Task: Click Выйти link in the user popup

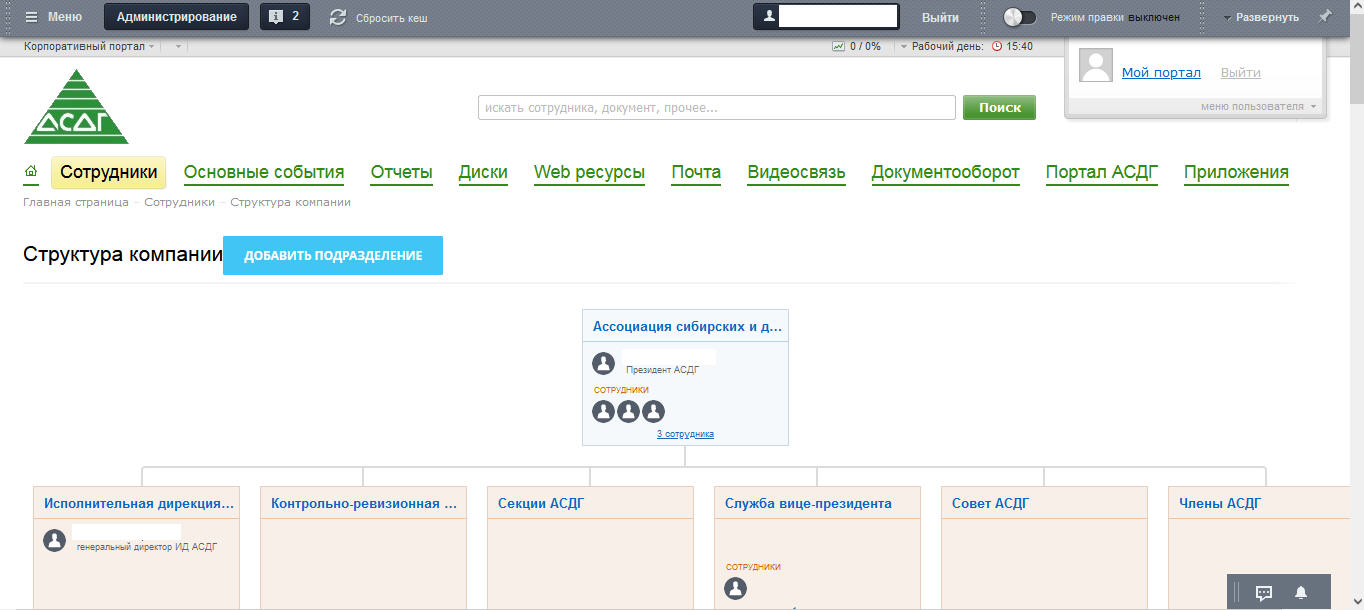Action: pos(1241,73)
